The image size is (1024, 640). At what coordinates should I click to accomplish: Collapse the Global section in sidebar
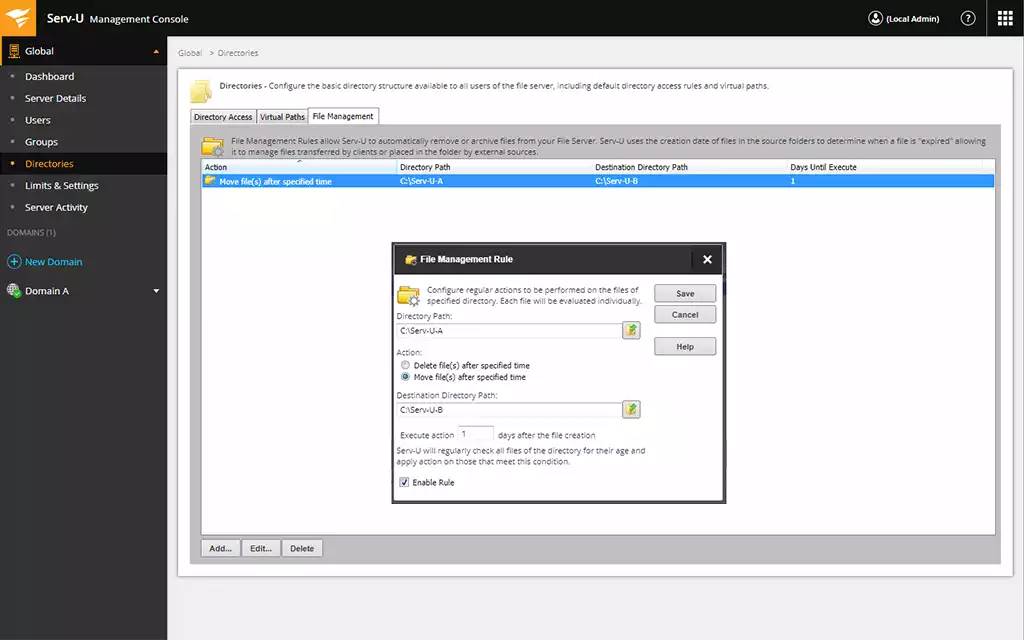pos(155,50)
